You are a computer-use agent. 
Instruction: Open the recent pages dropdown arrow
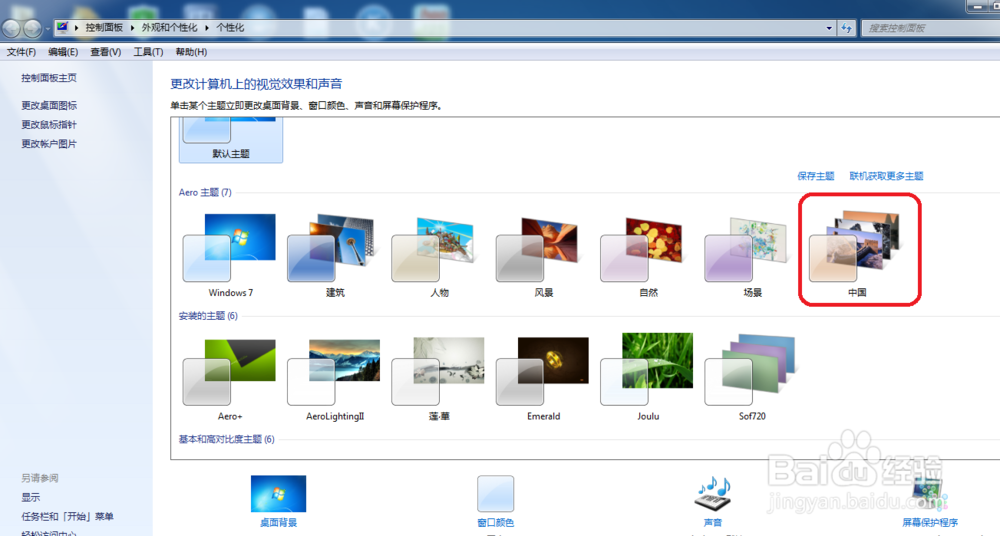(47, 29)
